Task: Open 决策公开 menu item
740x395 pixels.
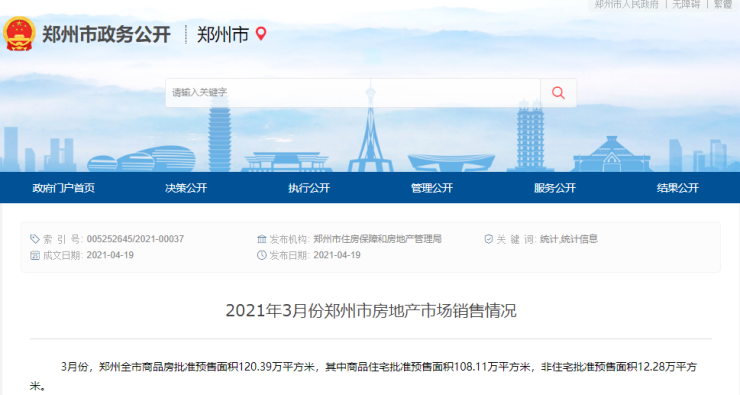Action: click(186, 188)
